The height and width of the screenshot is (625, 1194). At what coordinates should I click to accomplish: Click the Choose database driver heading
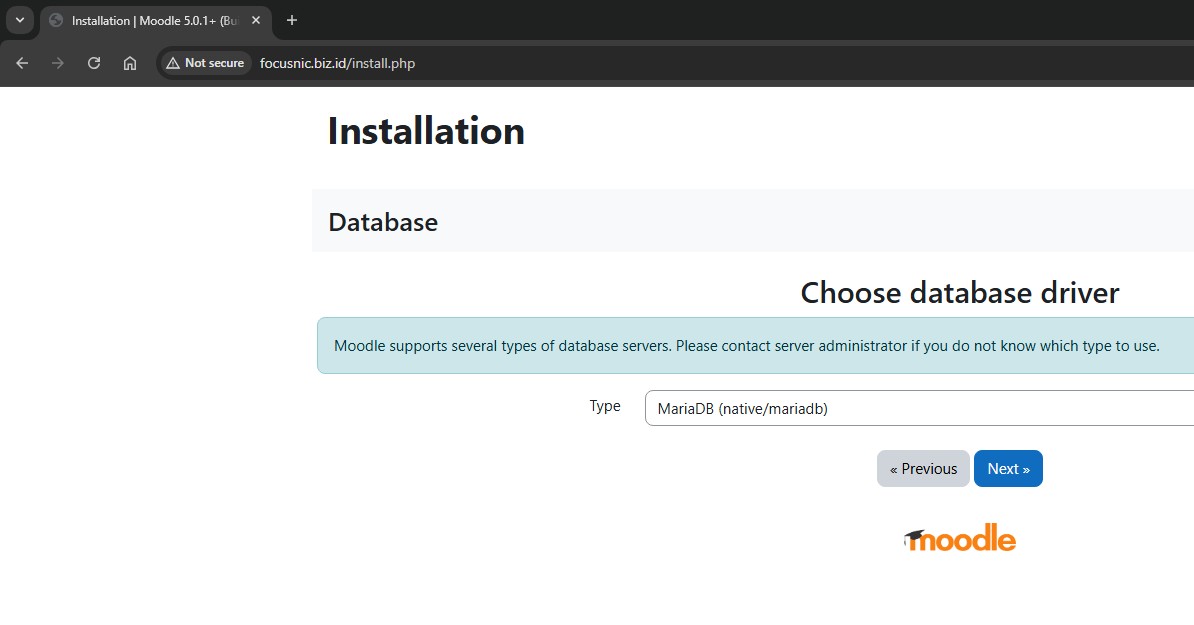(x=959, y=293)
